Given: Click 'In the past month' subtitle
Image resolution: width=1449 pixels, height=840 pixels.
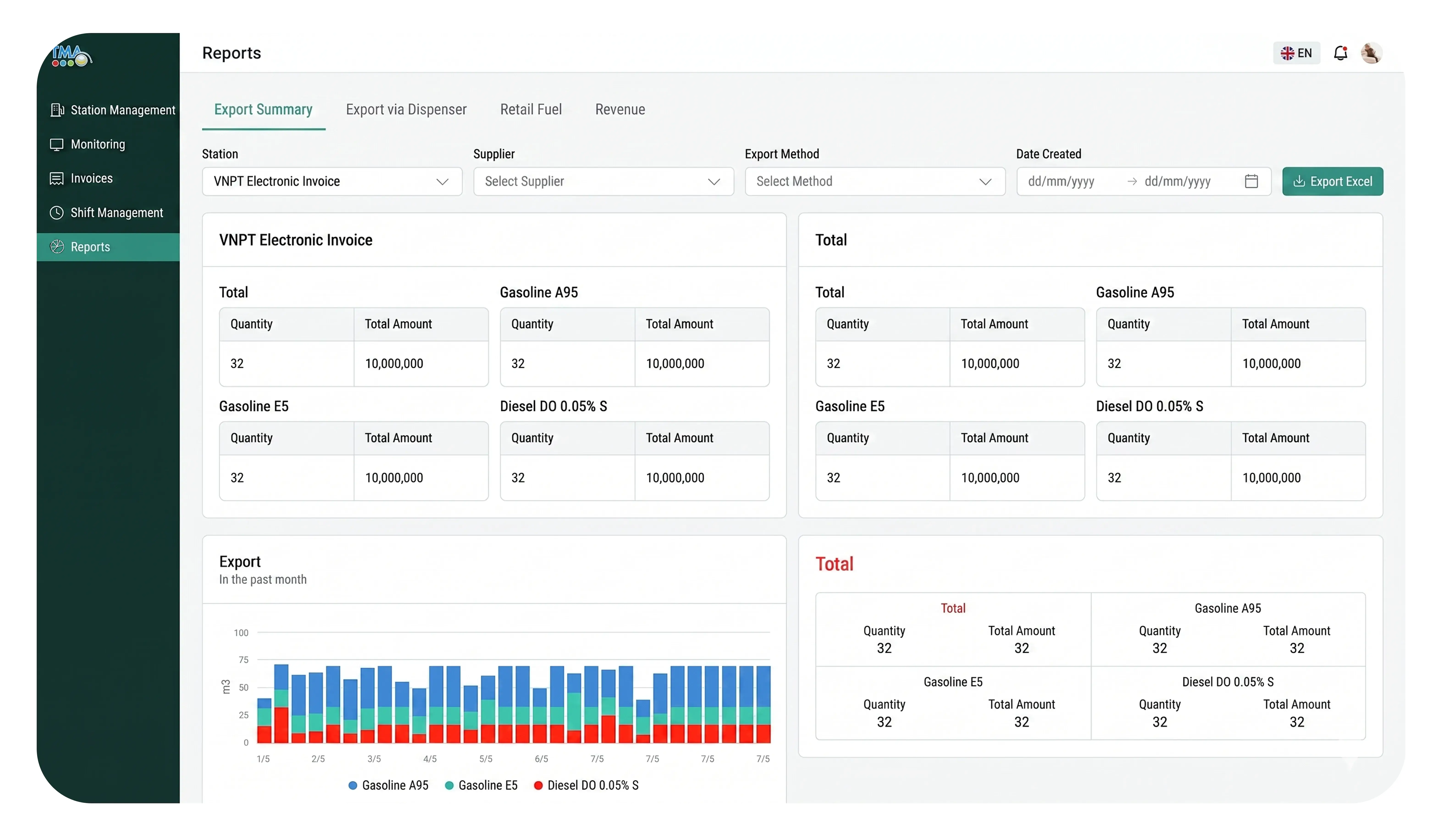Looking at the screenshot, I should point(263,580).
